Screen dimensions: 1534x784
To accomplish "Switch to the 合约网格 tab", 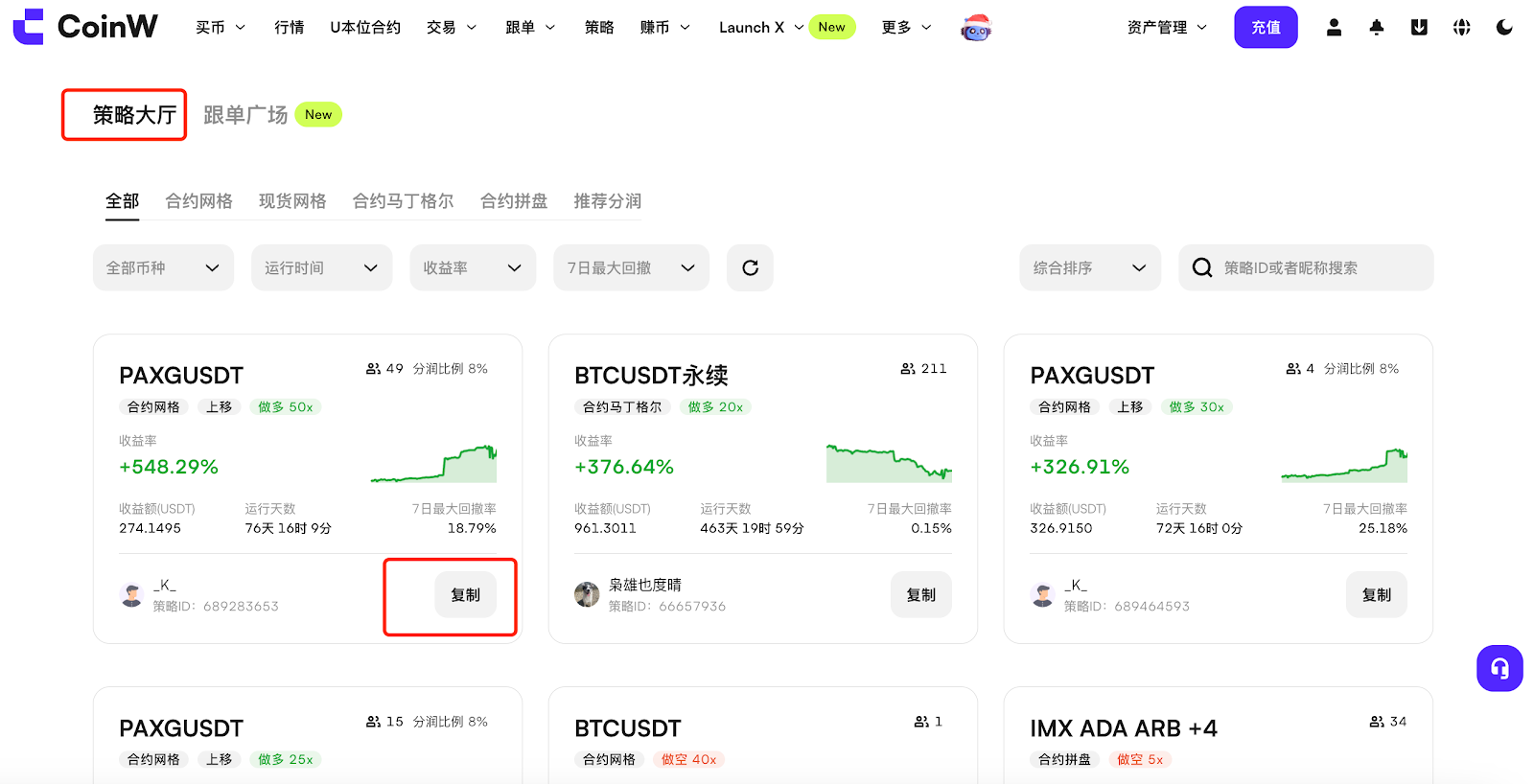I will click(198, 201).
